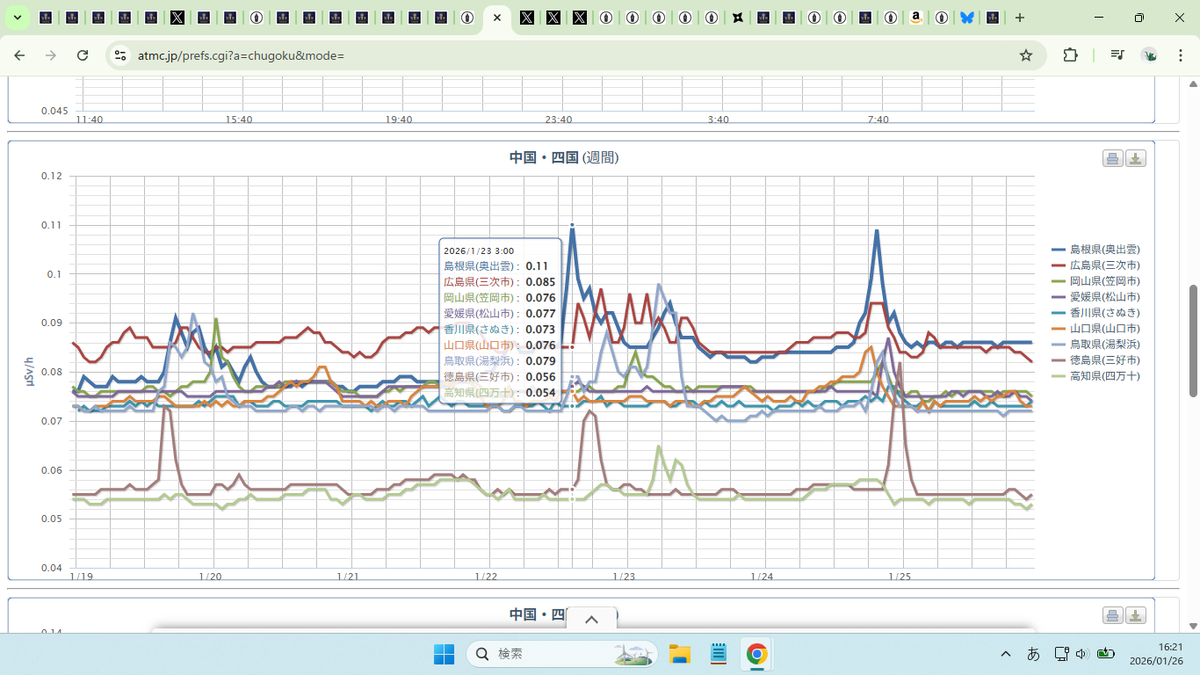Toggle the 香川県(さぬき) series in the legend

pos(1096,313)
